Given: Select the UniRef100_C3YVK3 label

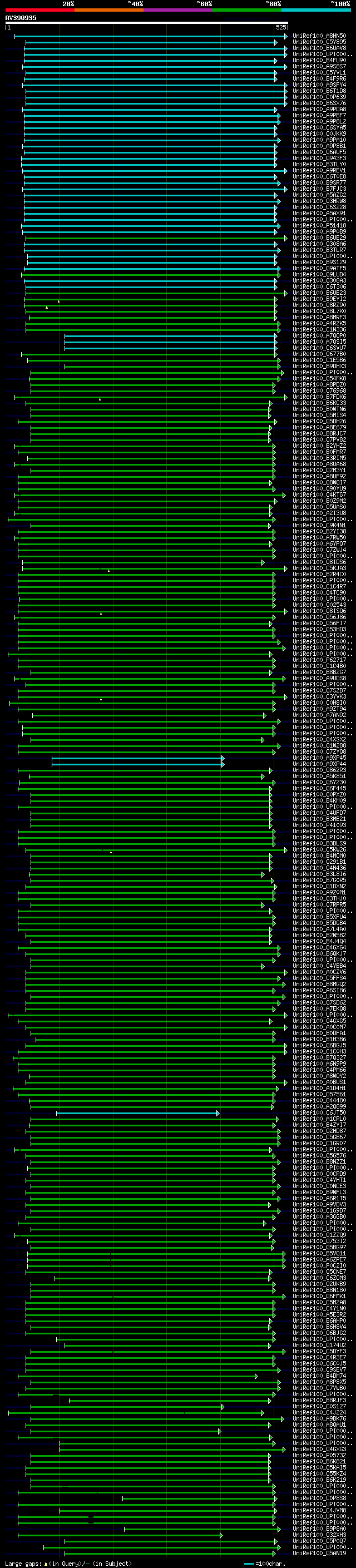Looking at the screenshot, I should click(x=319, y=696).
